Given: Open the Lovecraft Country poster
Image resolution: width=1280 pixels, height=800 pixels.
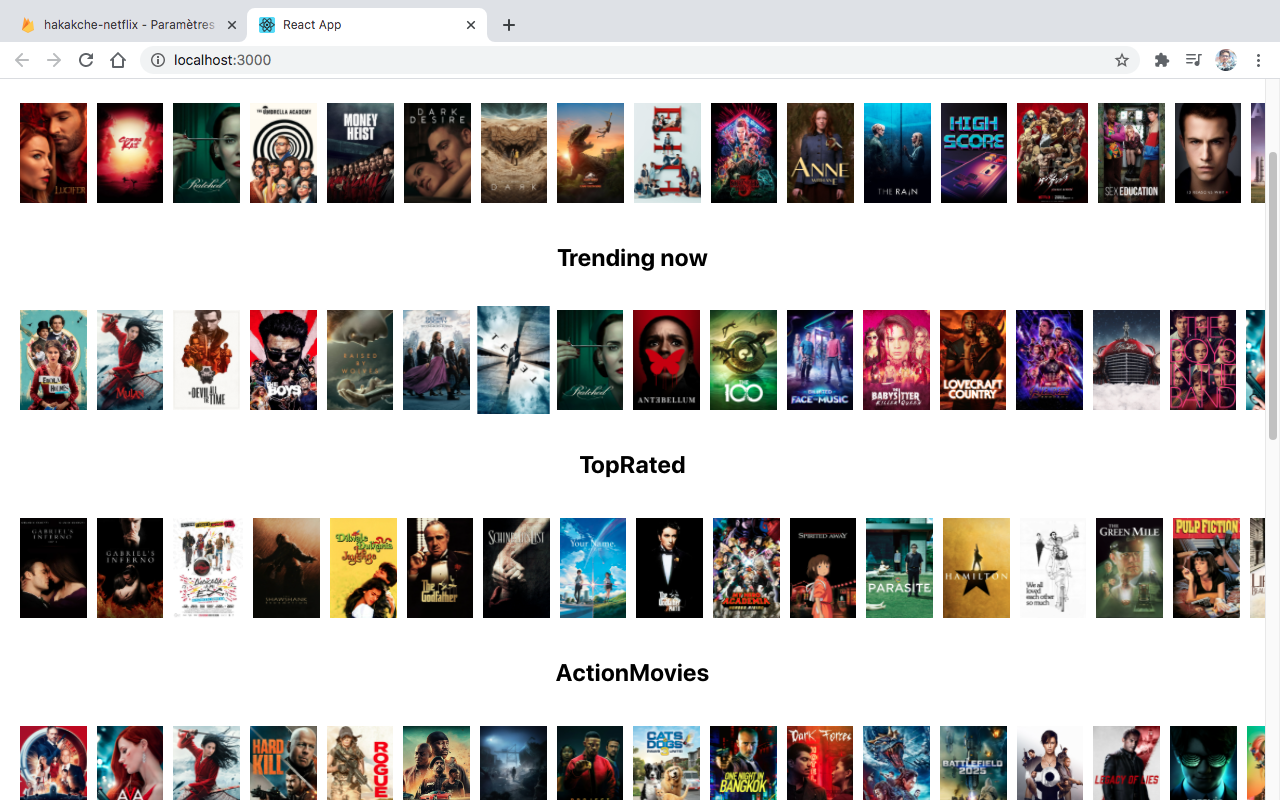Looking at the screenshot, I should click(x=973, y=360).
